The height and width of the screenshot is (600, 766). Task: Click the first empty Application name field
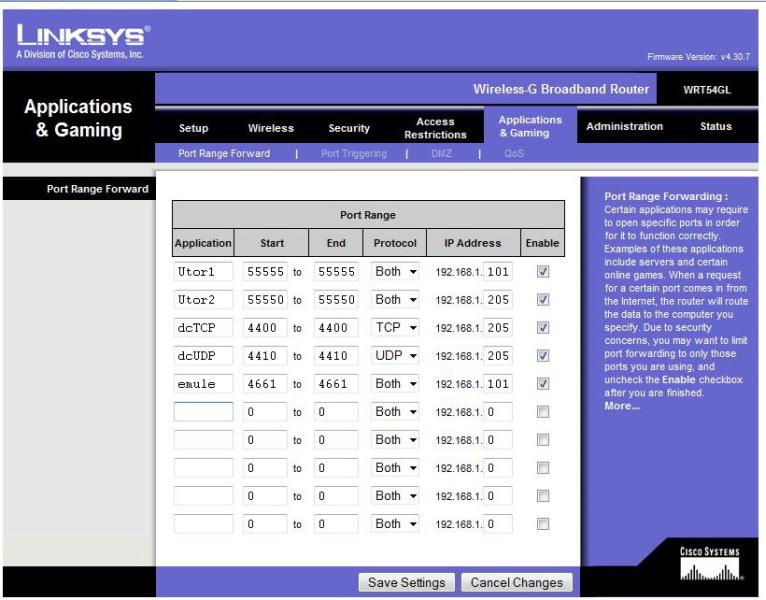click(x=203, y=412)
